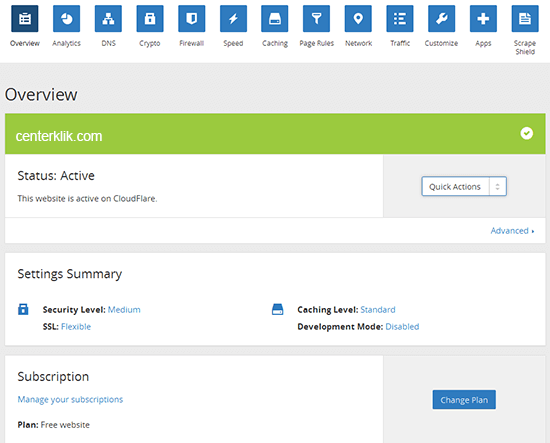The height and width of the screenshot is (443, 550).
Task: Open Manage your subscriptions link
Action: [70, 400]
